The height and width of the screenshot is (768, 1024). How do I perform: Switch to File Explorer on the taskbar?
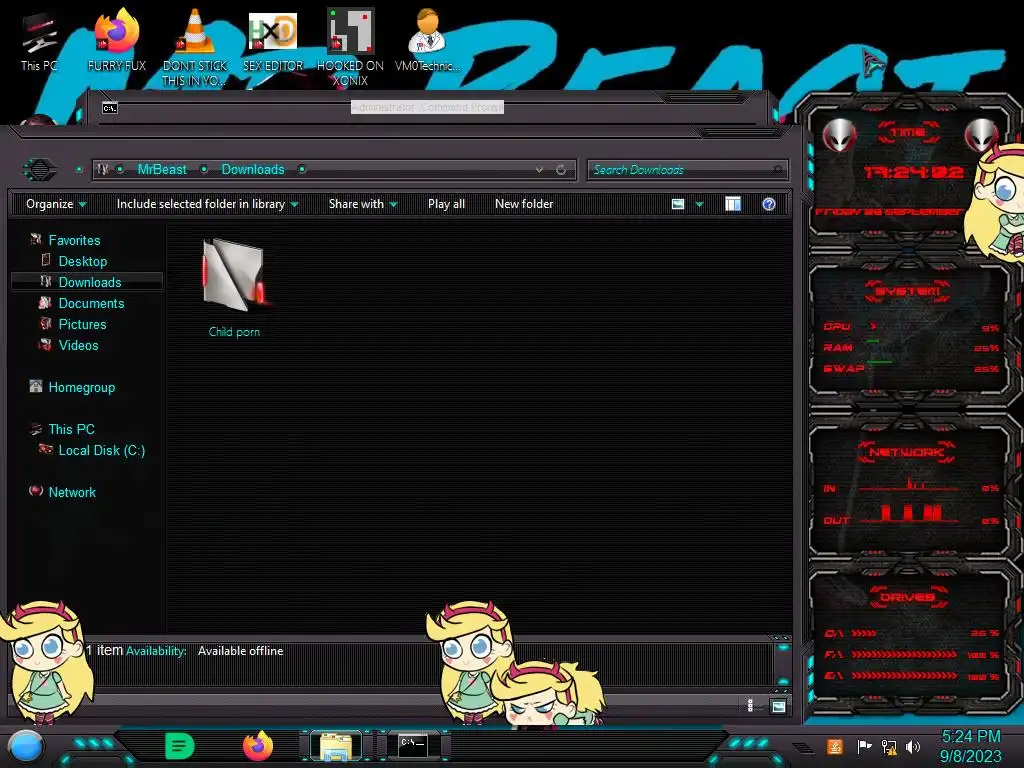(x=336, y=746)
